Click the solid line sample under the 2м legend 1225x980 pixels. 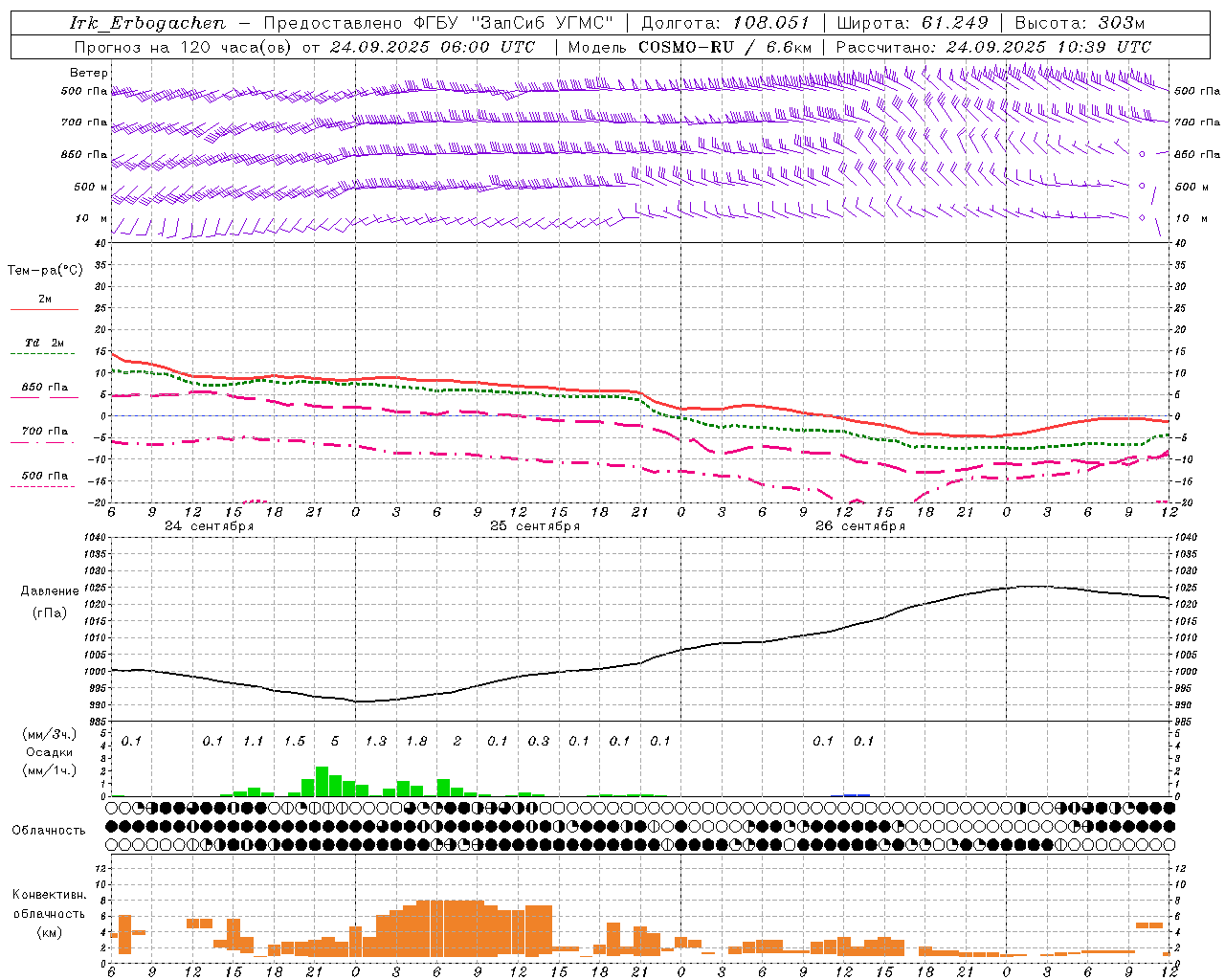44,309
